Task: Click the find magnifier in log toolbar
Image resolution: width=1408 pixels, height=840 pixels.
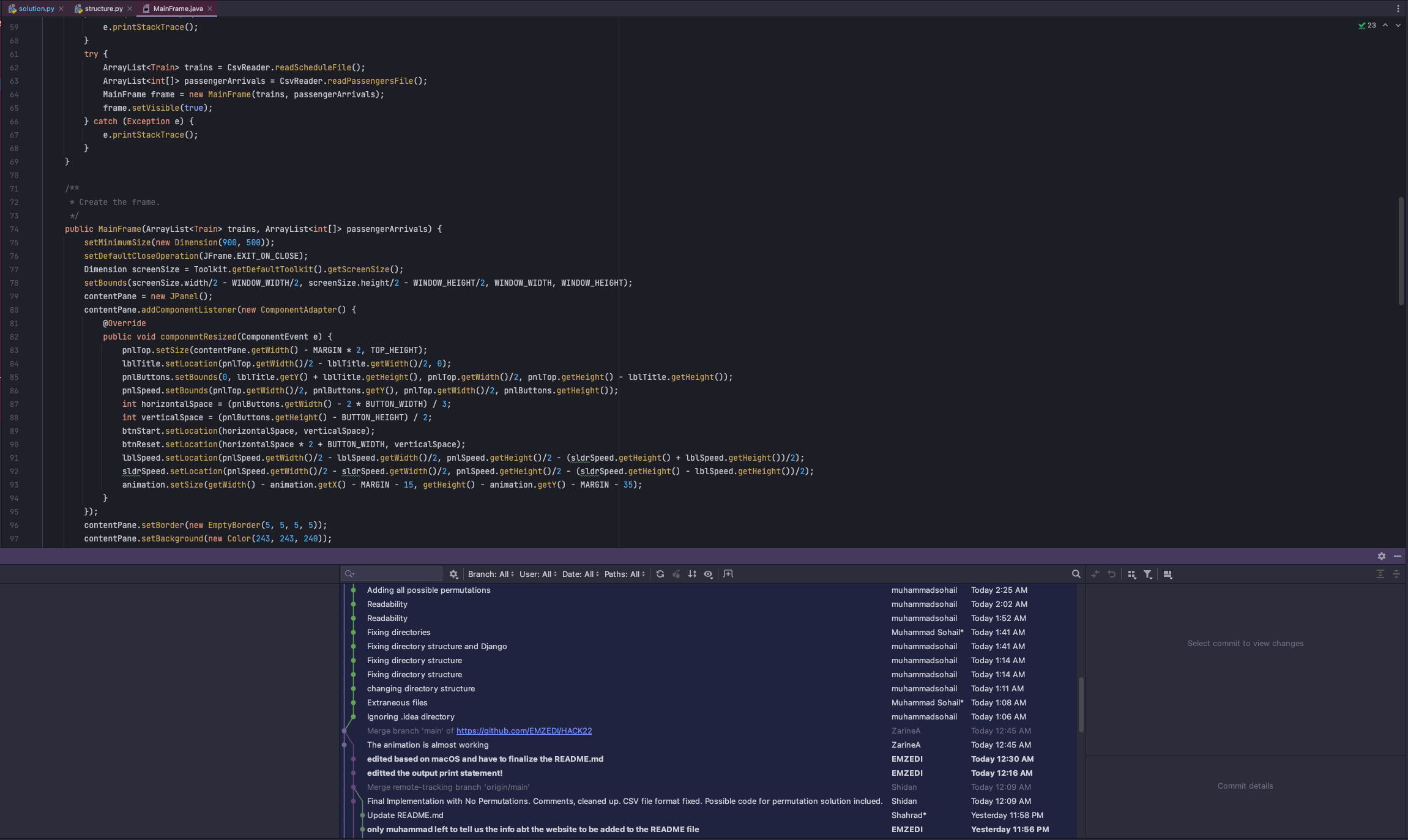Action: [1076, 574]
